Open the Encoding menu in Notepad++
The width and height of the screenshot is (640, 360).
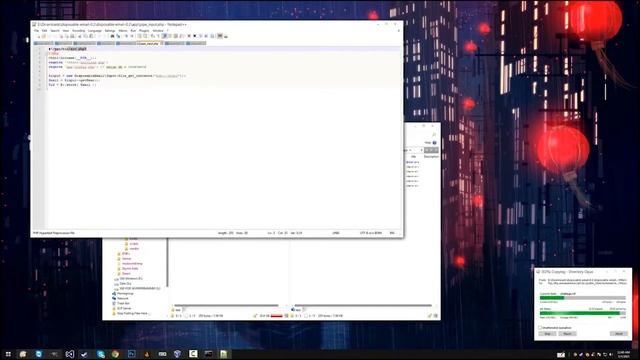[x=78, y=31]
